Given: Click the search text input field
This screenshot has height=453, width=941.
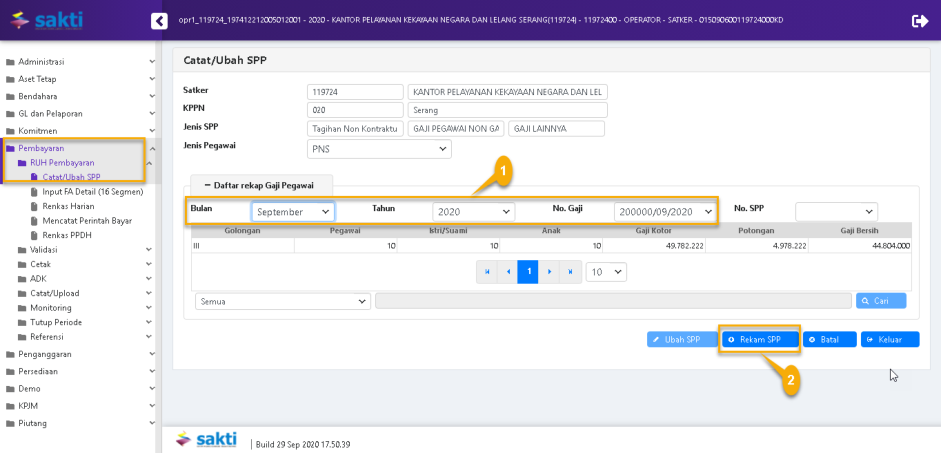Looking at the screenshot, I should 612,300.
